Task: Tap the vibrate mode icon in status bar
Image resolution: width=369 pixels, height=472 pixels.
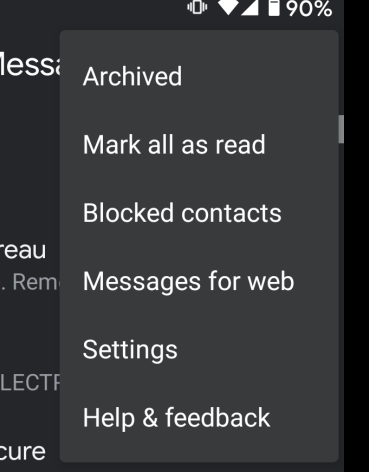Action: click(x=197, y=7)
